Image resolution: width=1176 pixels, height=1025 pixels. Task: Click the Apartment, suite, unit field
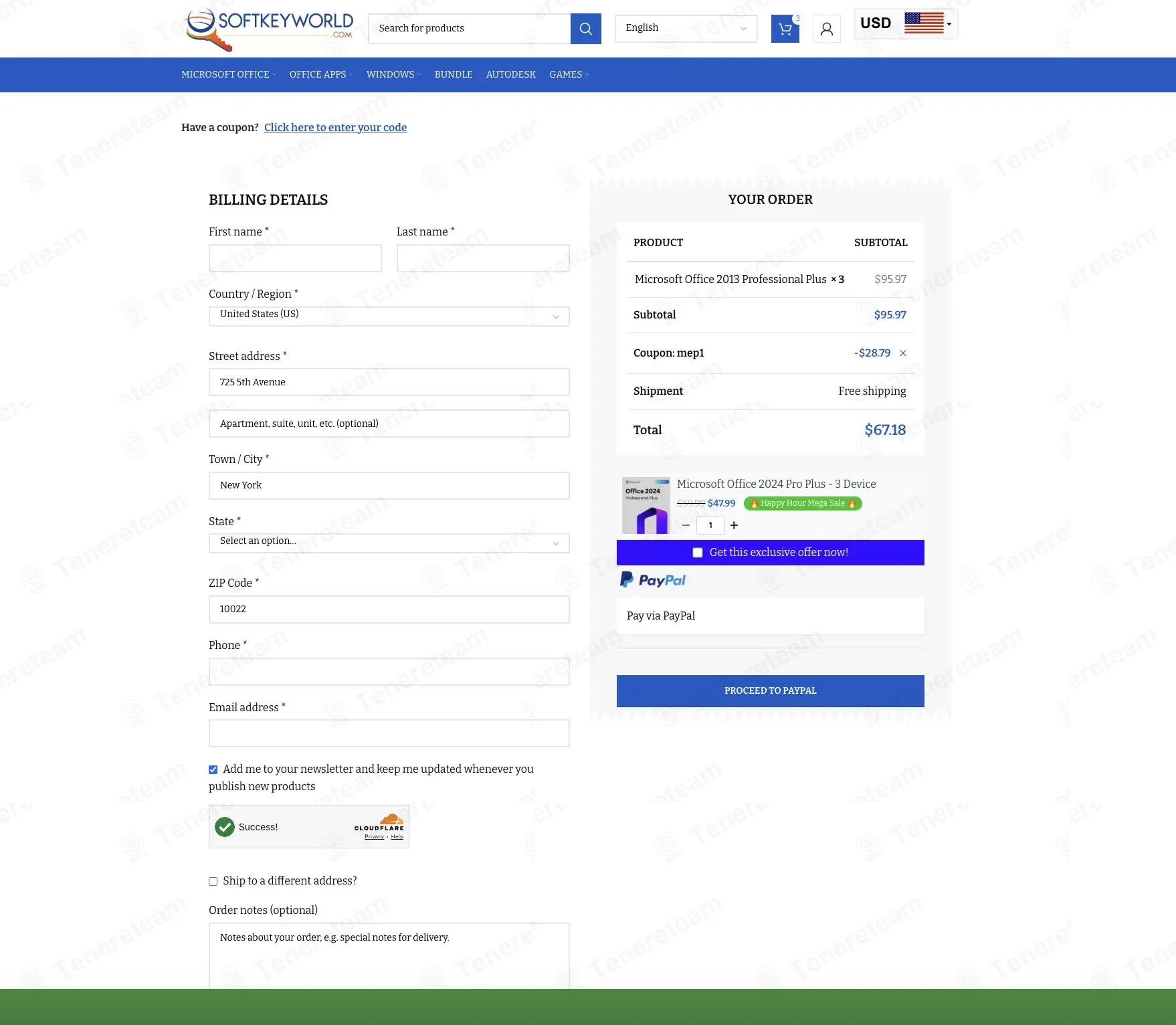tap(389, 424)
